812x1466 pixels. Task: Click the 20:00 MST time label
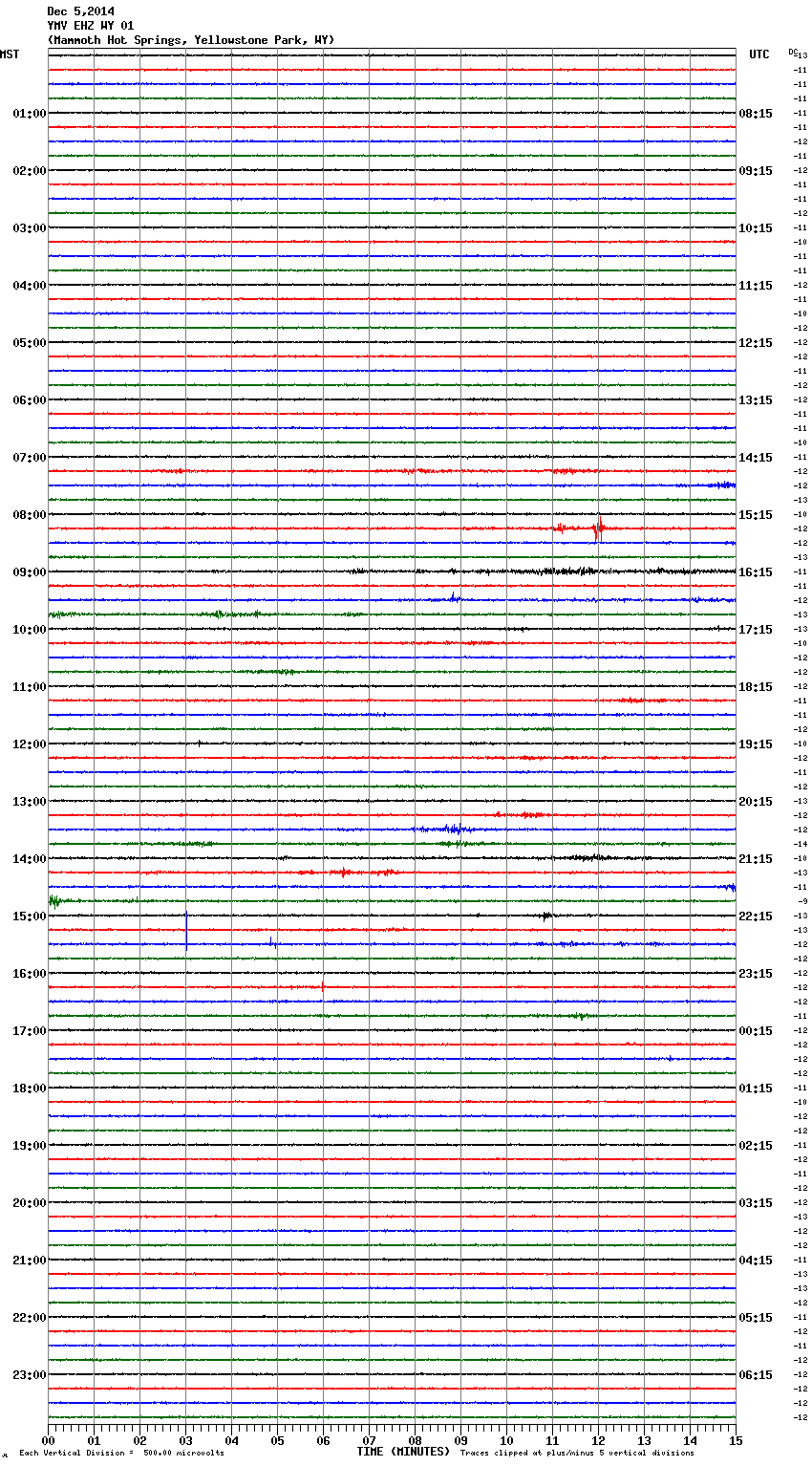30,1203
